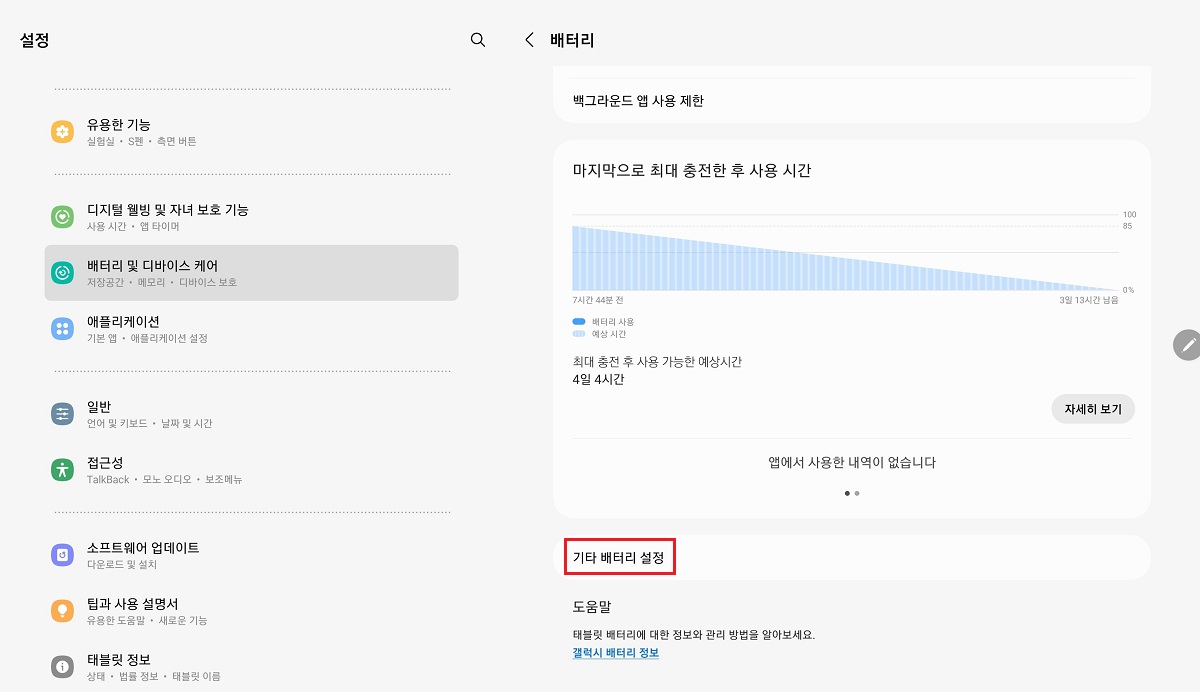Open the Useful features (유용한 기능) settings icon
This screenshot has height=692, width=1200.
coord(62,130)
